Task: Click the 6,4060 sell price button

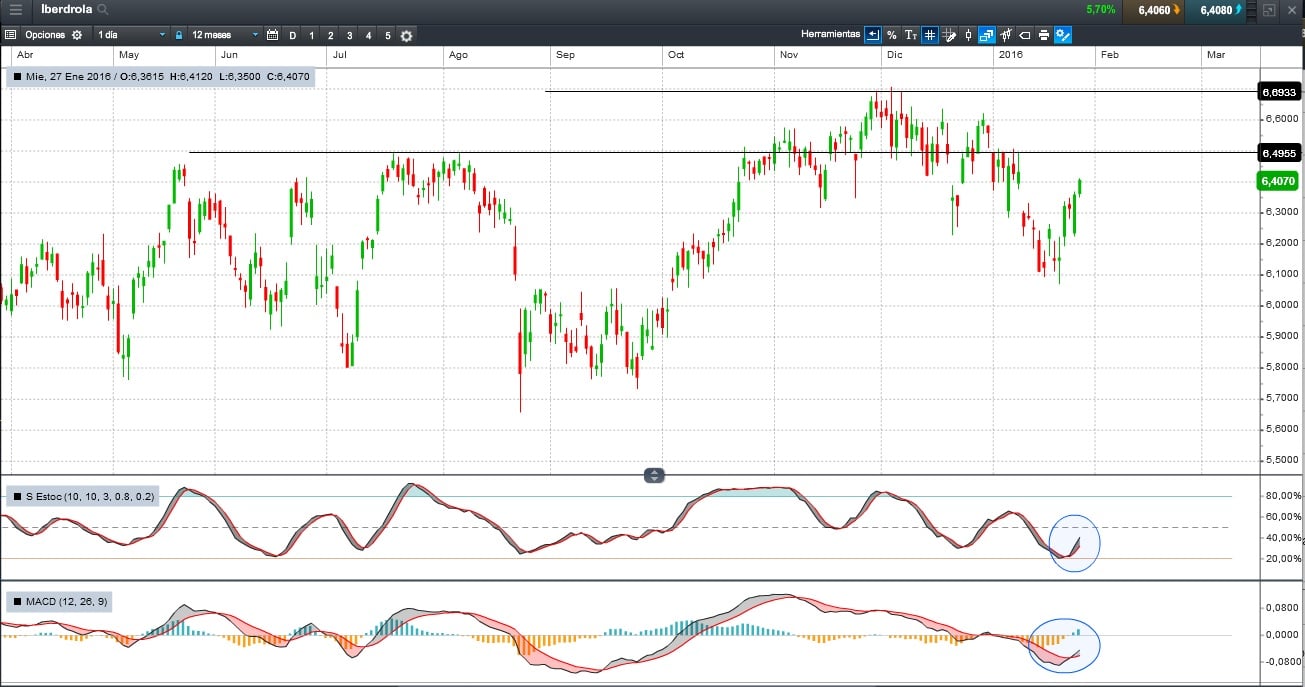Action: (1156, 10)
